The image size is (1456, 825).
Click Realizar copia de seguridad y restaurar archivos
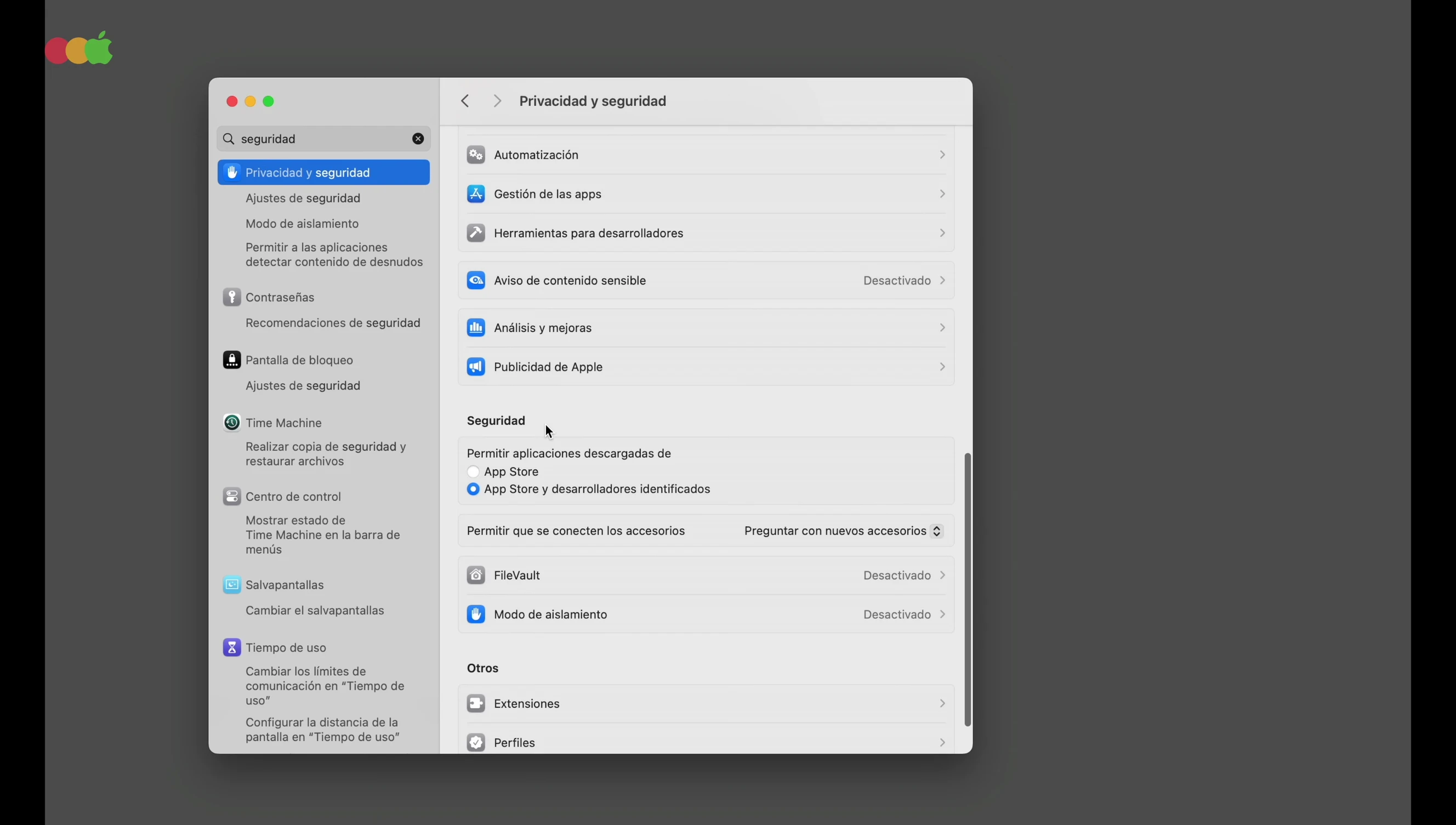pos(326,454)
